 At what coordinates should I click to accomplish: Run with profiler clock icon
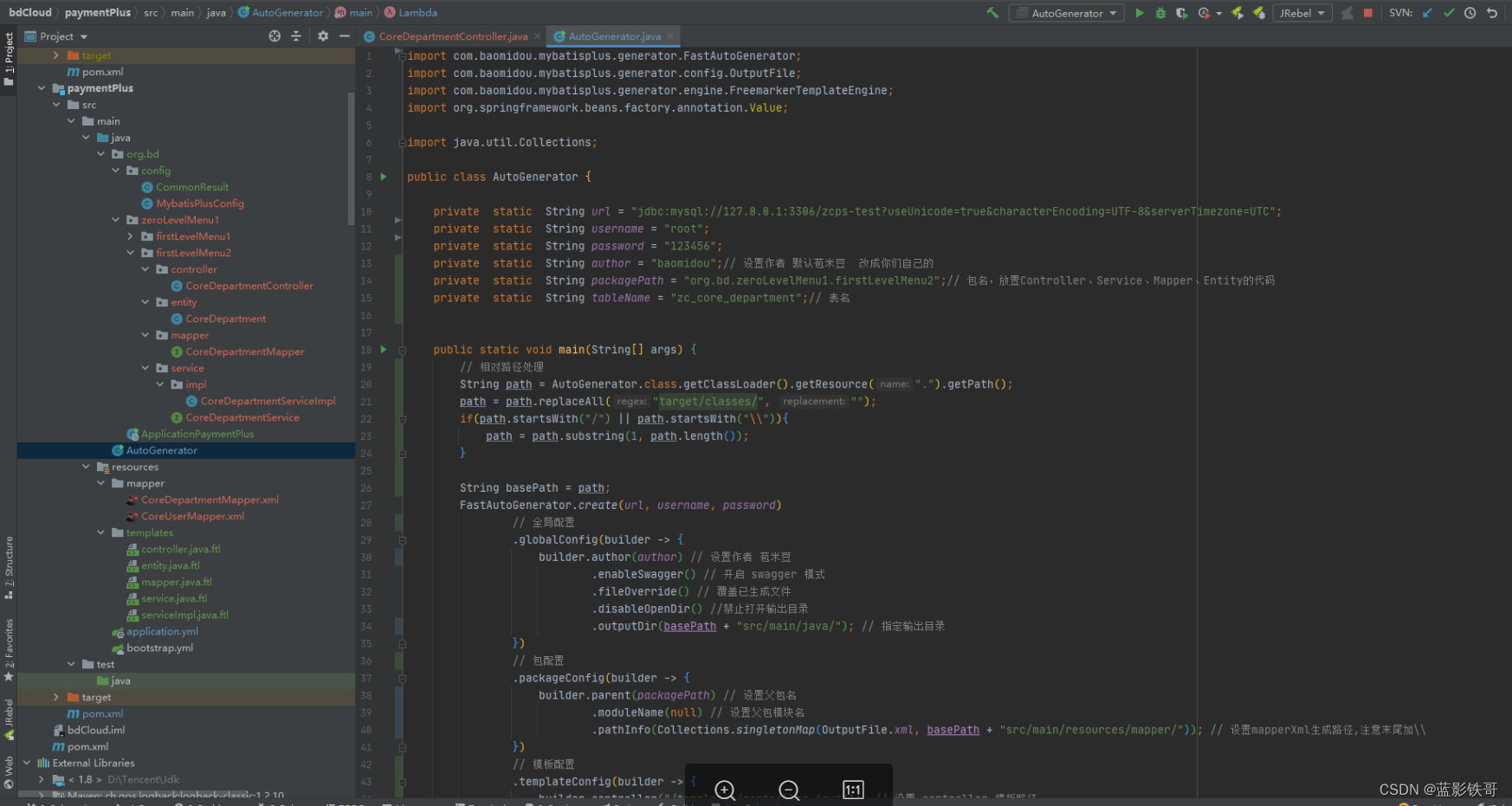click(x=1204, y=13)
